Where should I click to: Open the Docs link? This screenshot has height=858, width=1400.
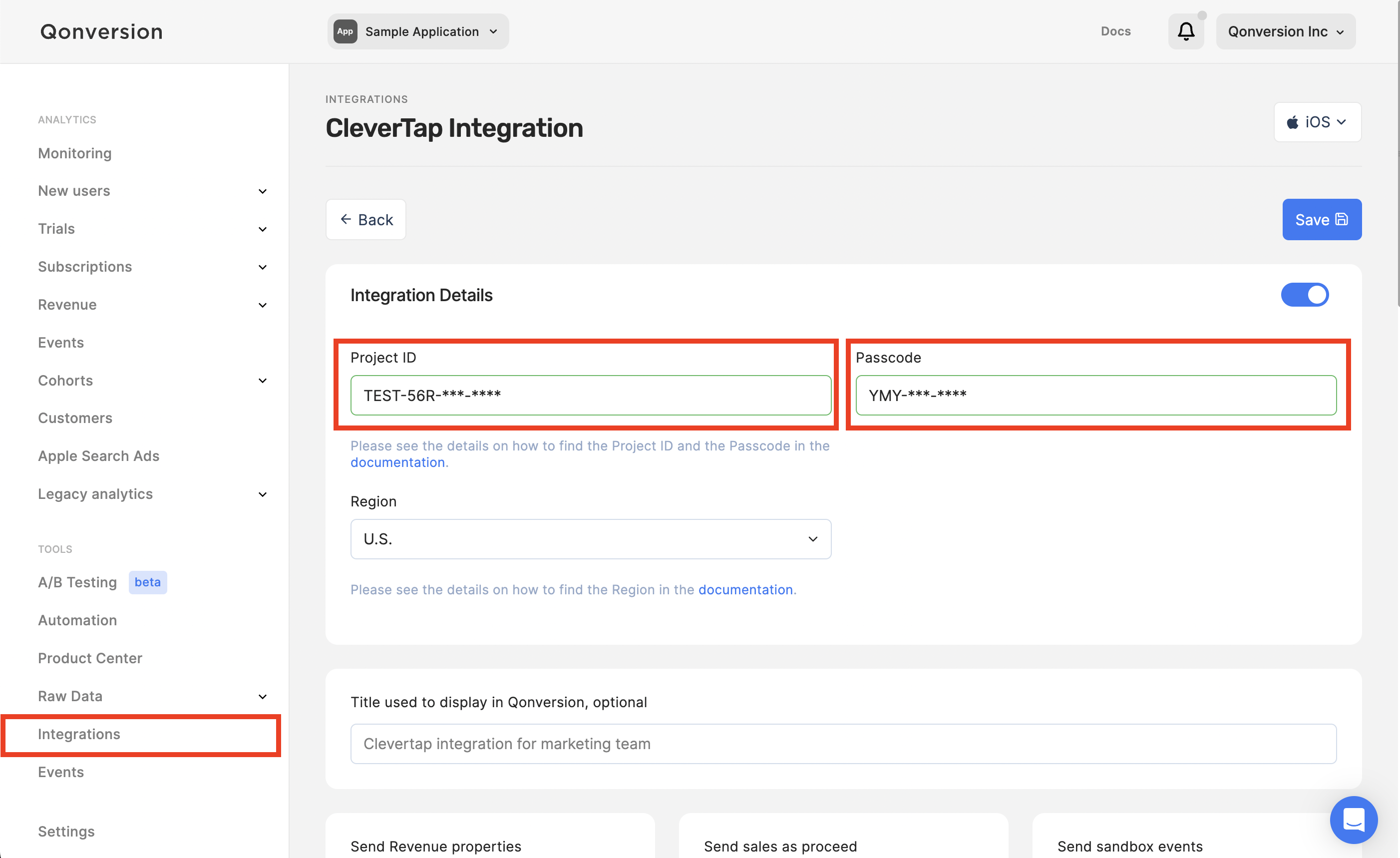click(x=1115, y=31)
